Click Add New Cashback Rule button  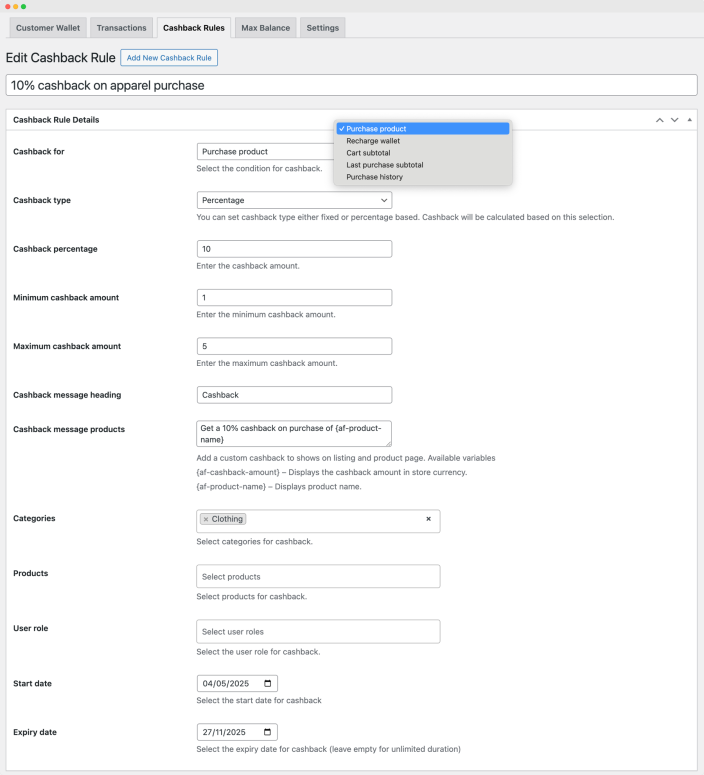point(169,58)
